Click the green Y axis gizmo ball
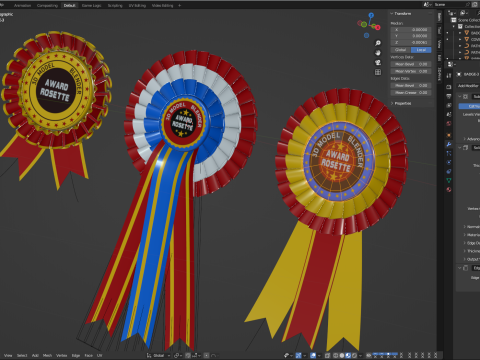This screenshot has width=480, height=360. (x=364, y=24)
